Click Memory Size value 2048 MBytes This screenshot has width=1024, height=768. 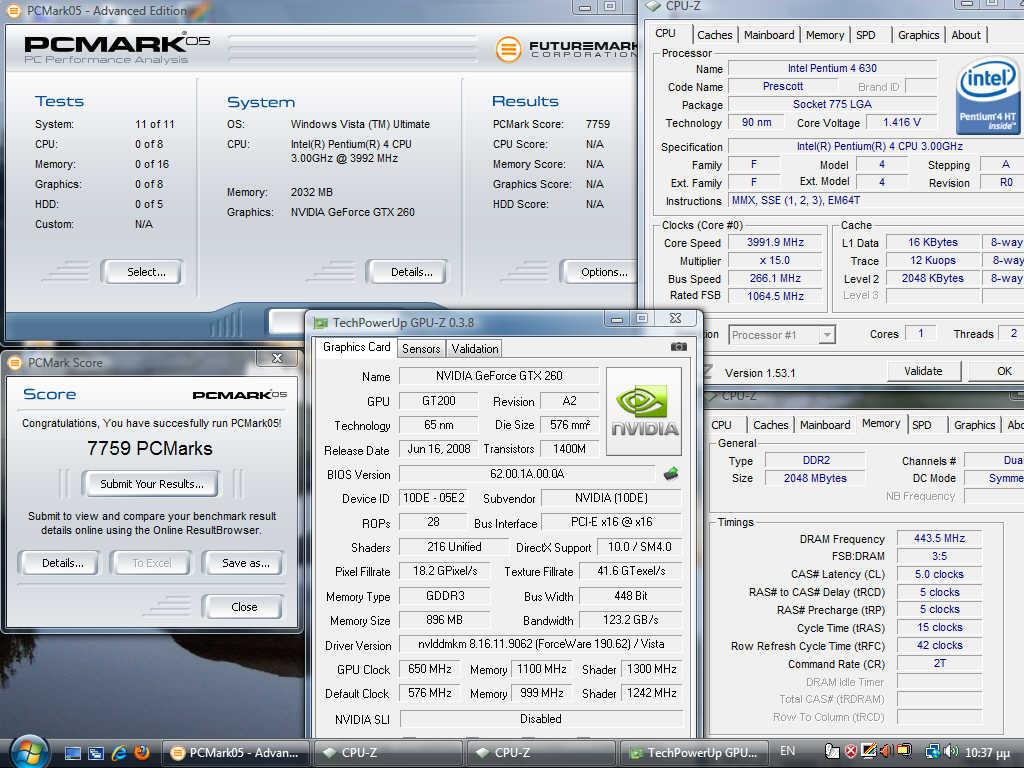(815, 478)
